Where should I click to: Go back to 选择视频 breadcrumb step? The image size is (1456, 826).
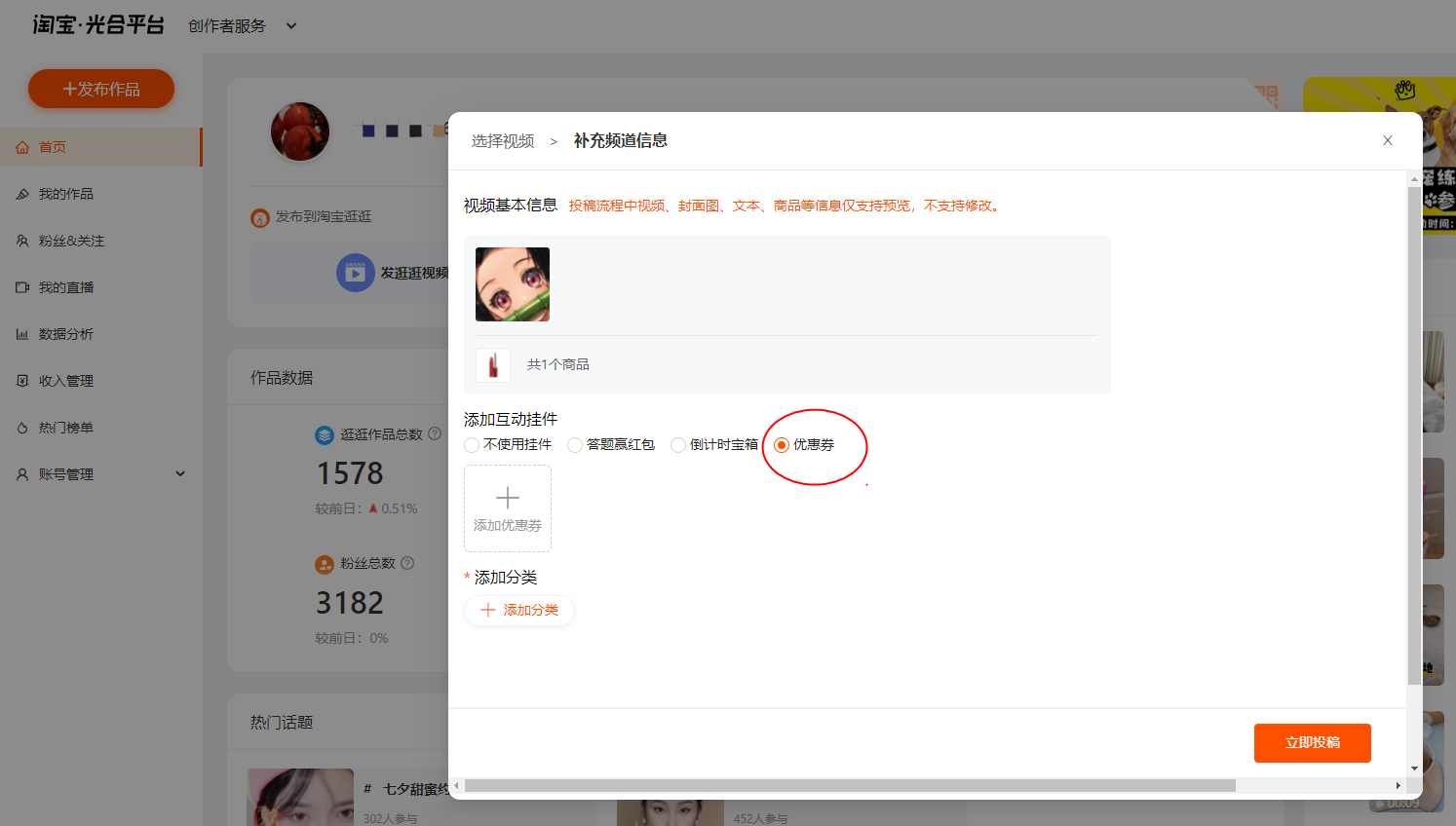[503, 141]
